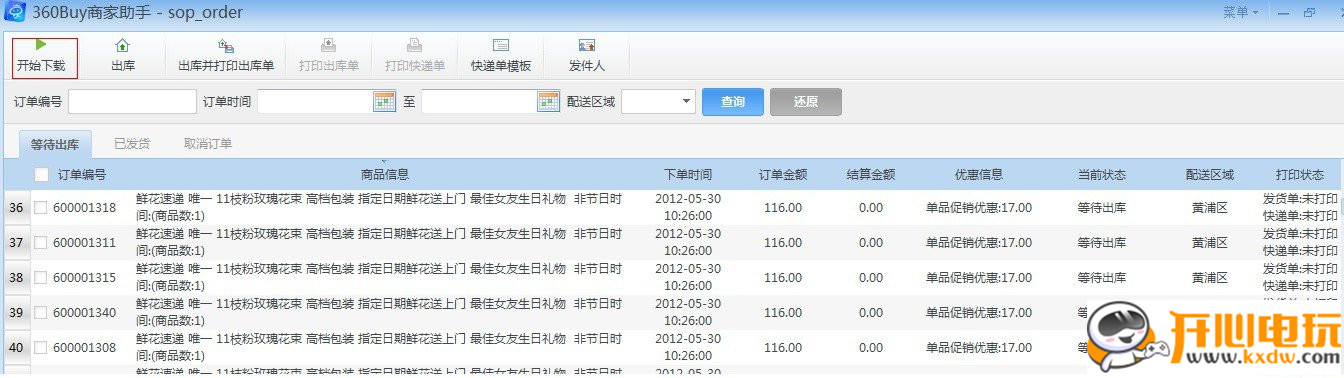Open the end date calendar picker
The image size is (1344, 378).
pyautogui.click(x=548, y=101)
